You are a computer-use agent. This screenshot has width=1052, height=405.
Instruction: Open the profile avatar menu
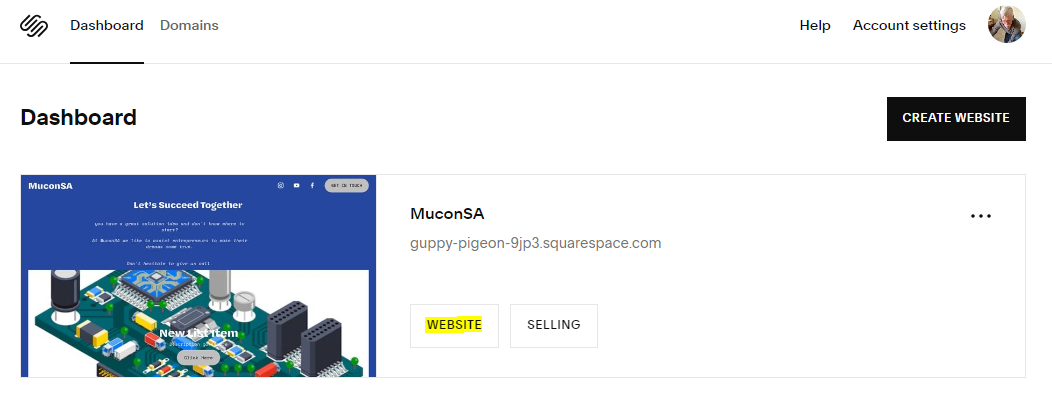(1006, 25)
